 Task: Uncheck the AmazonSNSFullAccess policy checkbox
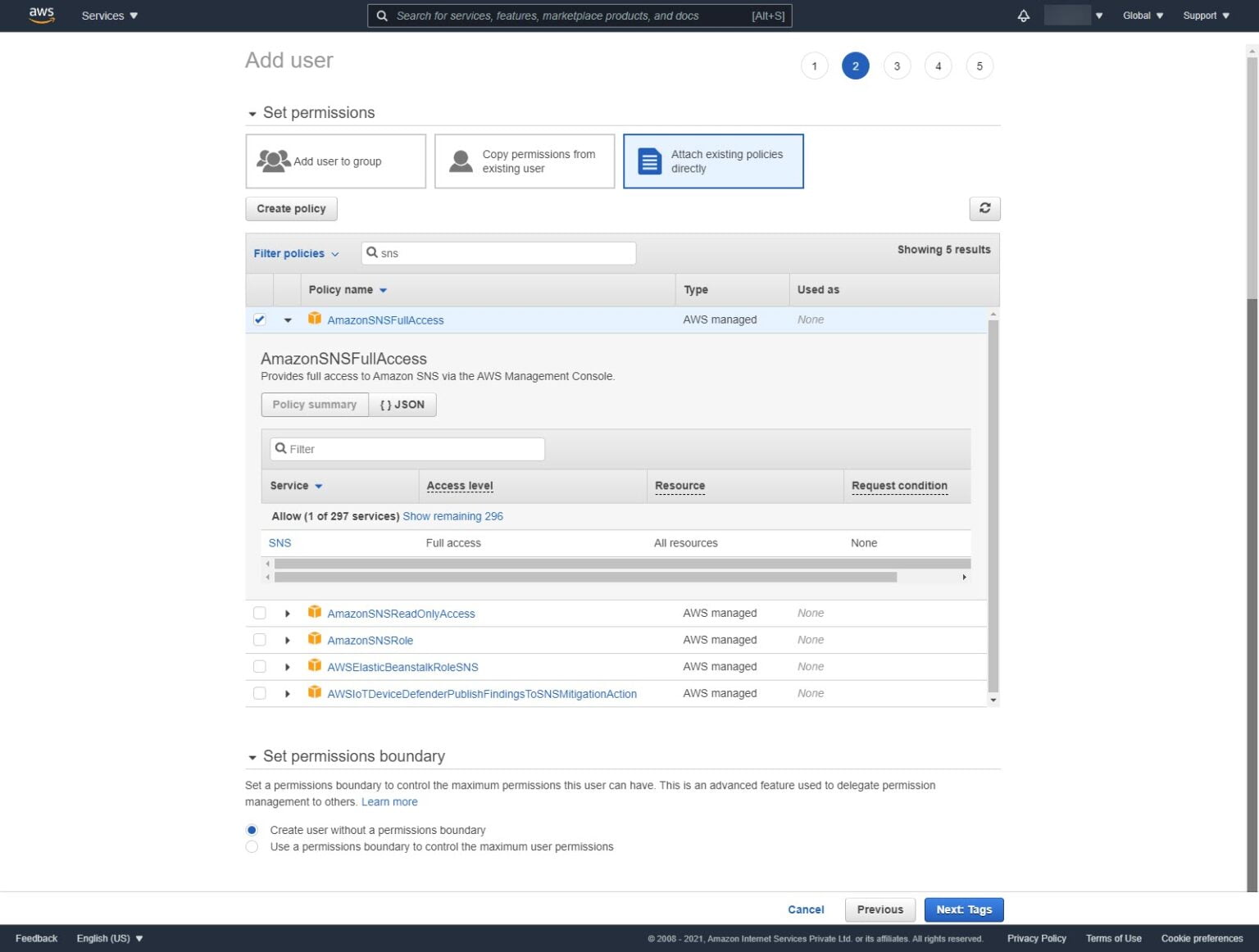click(x=259, y=320)
